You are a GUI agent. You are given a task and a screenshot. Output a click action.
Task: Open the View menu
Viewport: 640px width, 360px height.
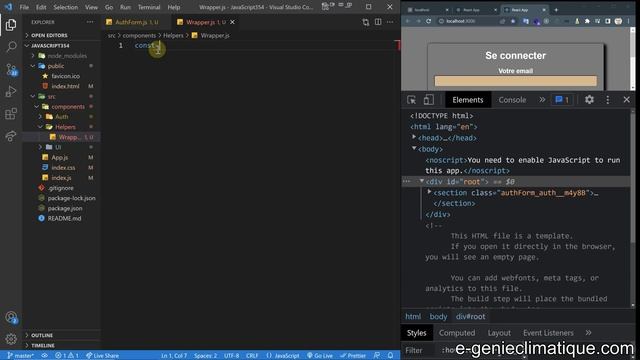click(91, 7)
